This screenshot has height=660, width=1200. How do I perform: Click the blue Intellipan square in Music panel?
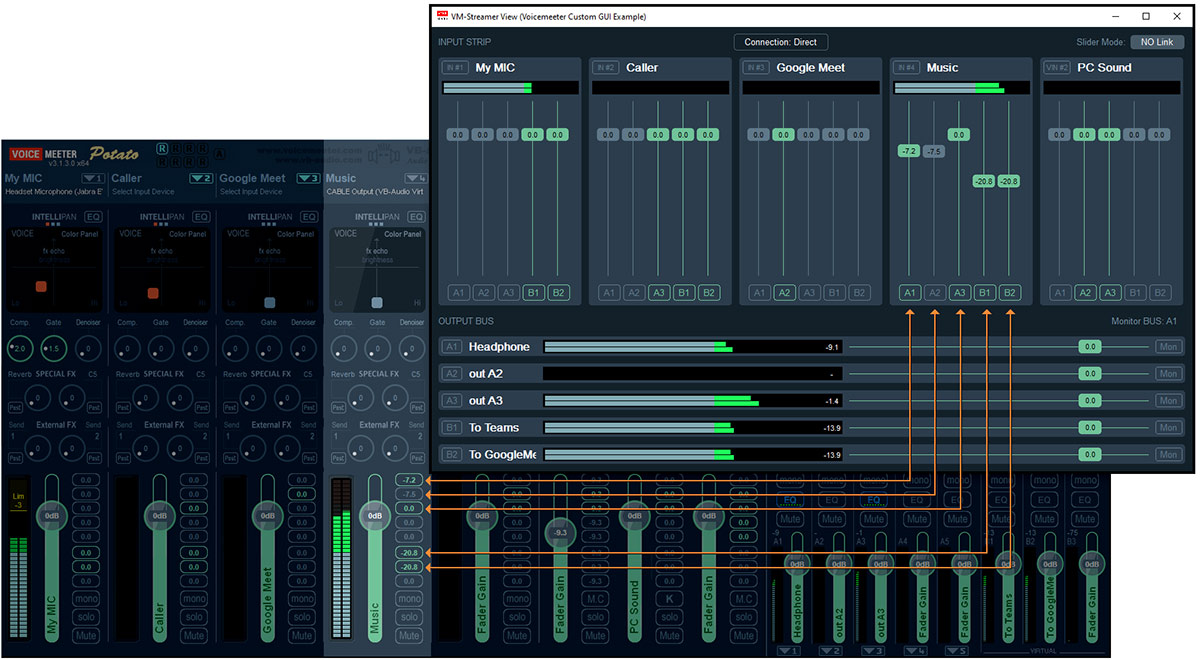tap(377, 302)
